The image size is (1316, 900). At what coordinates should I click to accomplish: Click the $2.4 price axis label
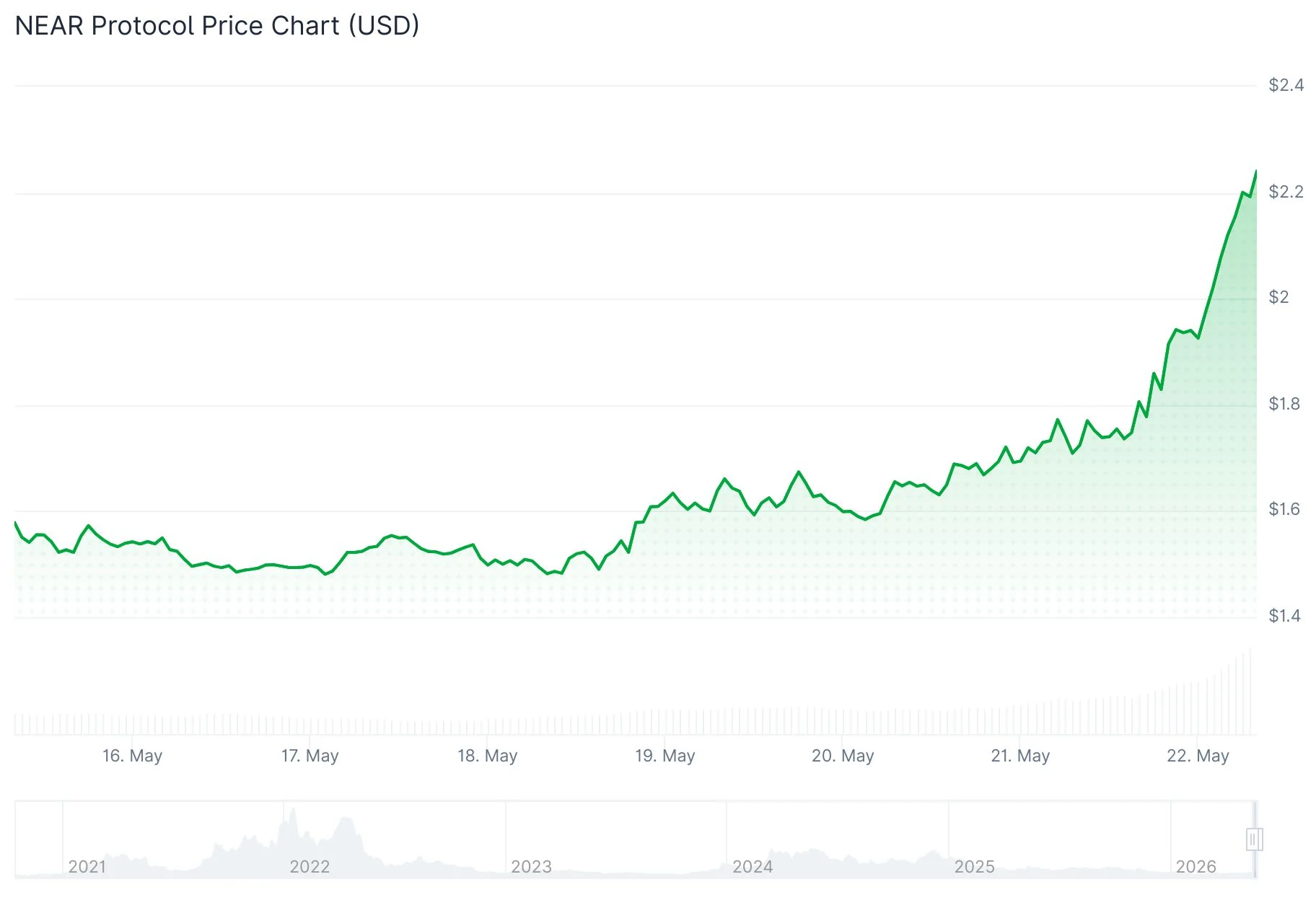click(x=1286, y=85)
